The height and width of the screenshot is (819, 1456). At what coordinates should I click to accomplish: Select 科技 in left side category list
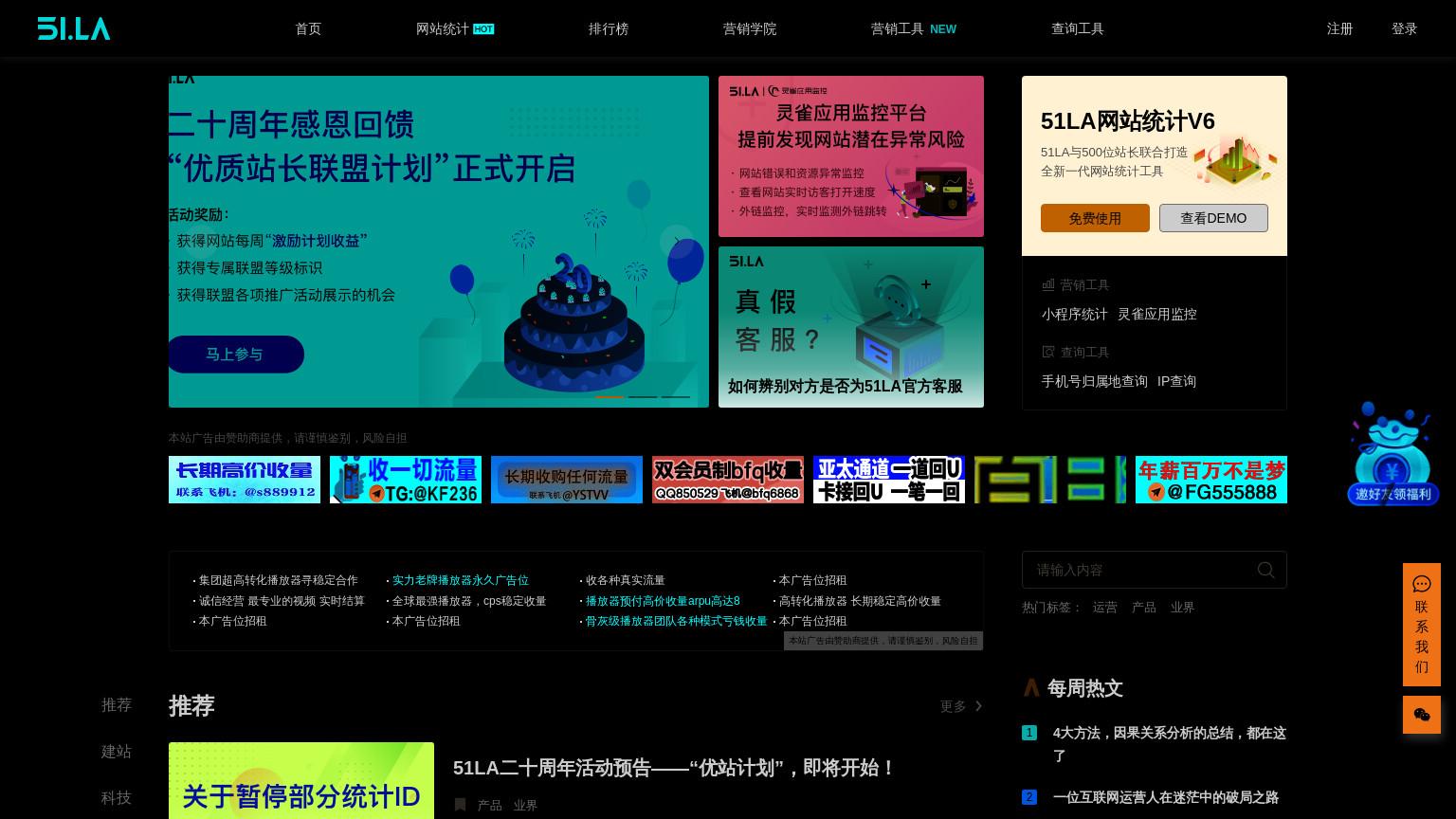tap(117, 797)
